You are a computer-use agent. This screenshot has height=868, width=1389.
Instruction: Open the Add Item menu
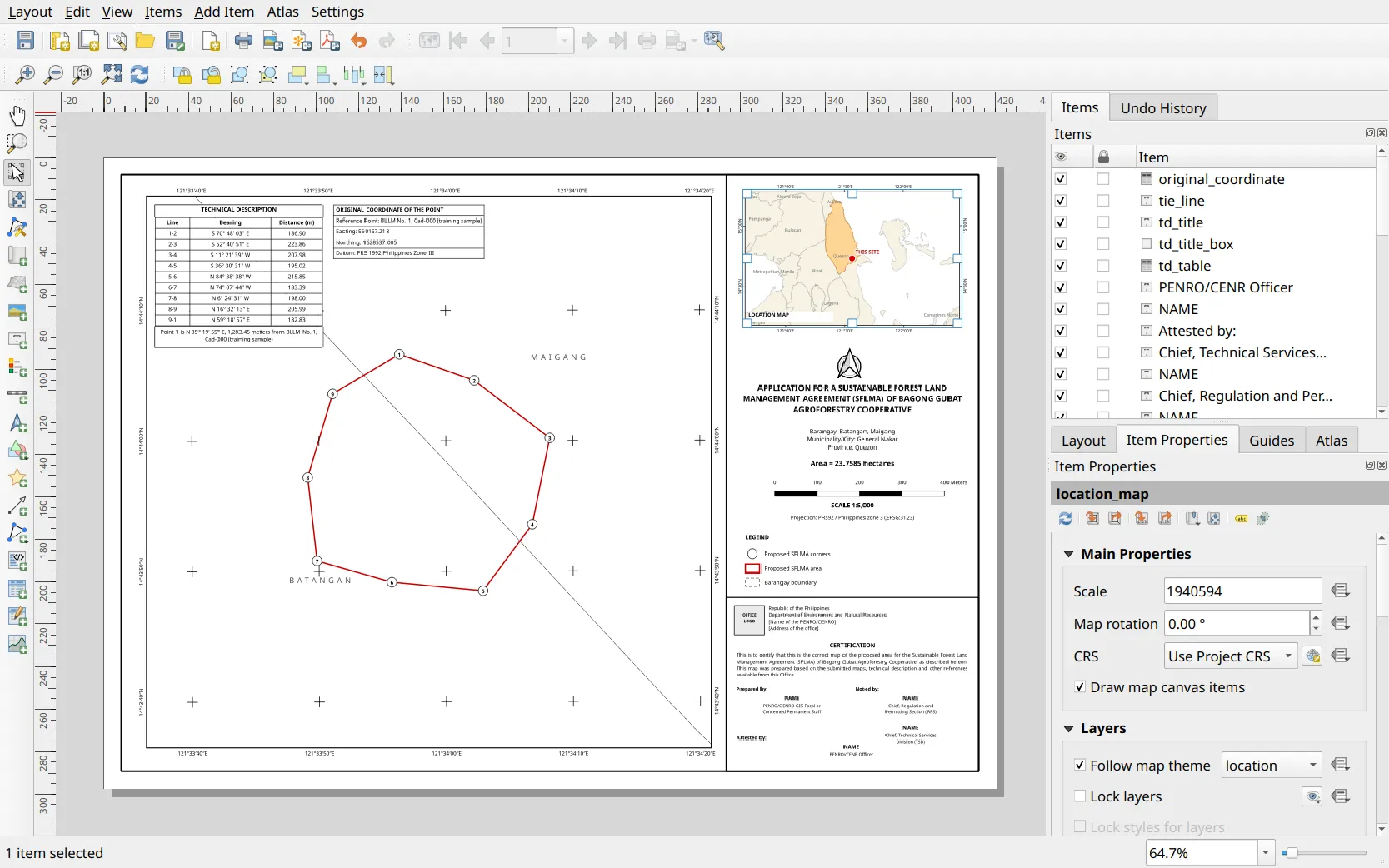click(224, 12)
